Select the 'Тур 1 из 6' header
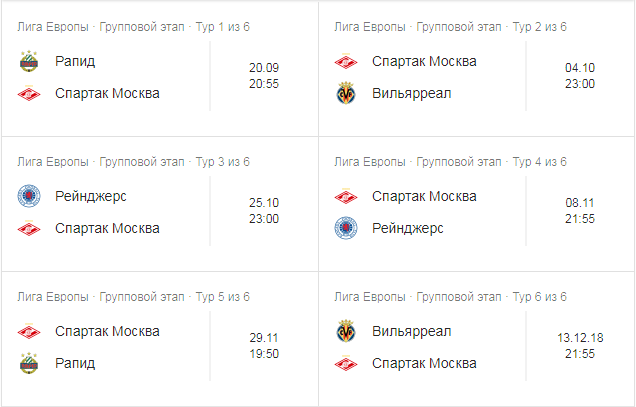Screen dimensions: 636x407 tap(222, 27)
